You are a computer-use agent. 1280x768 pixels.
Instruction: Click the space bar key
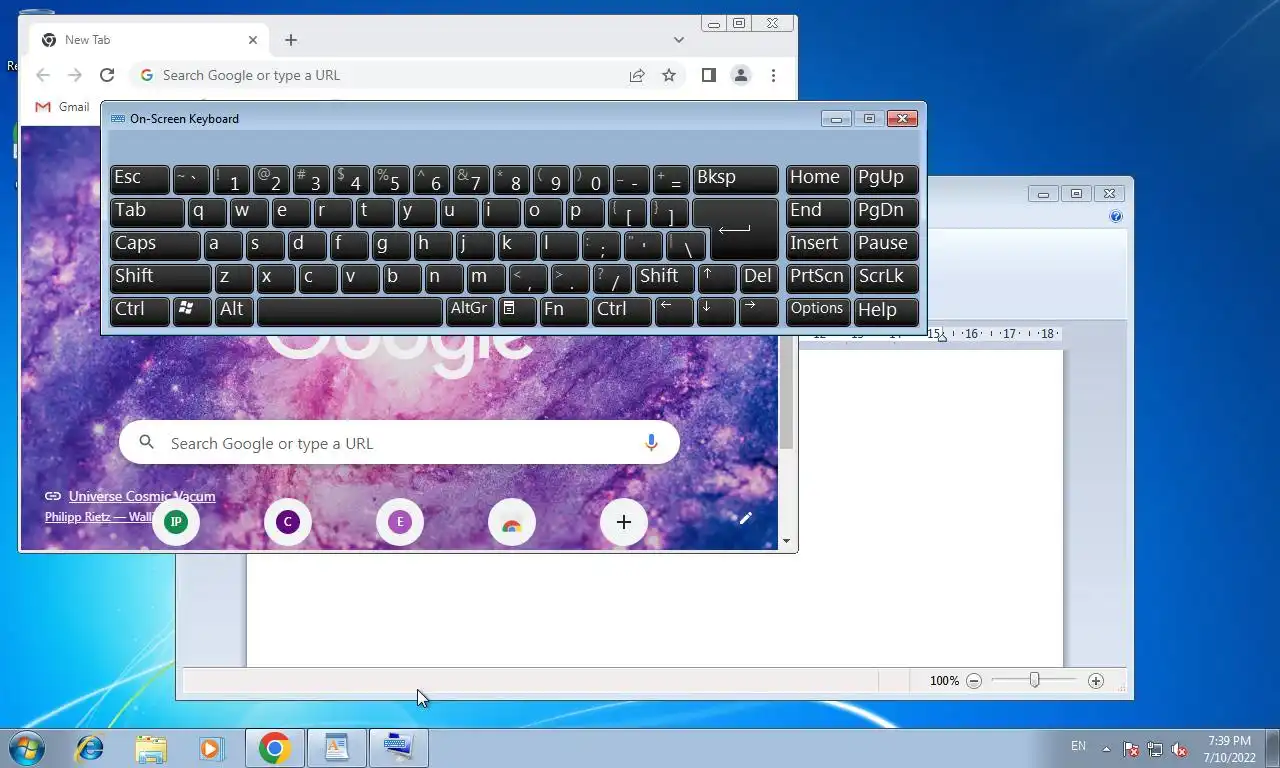point(349,311)
